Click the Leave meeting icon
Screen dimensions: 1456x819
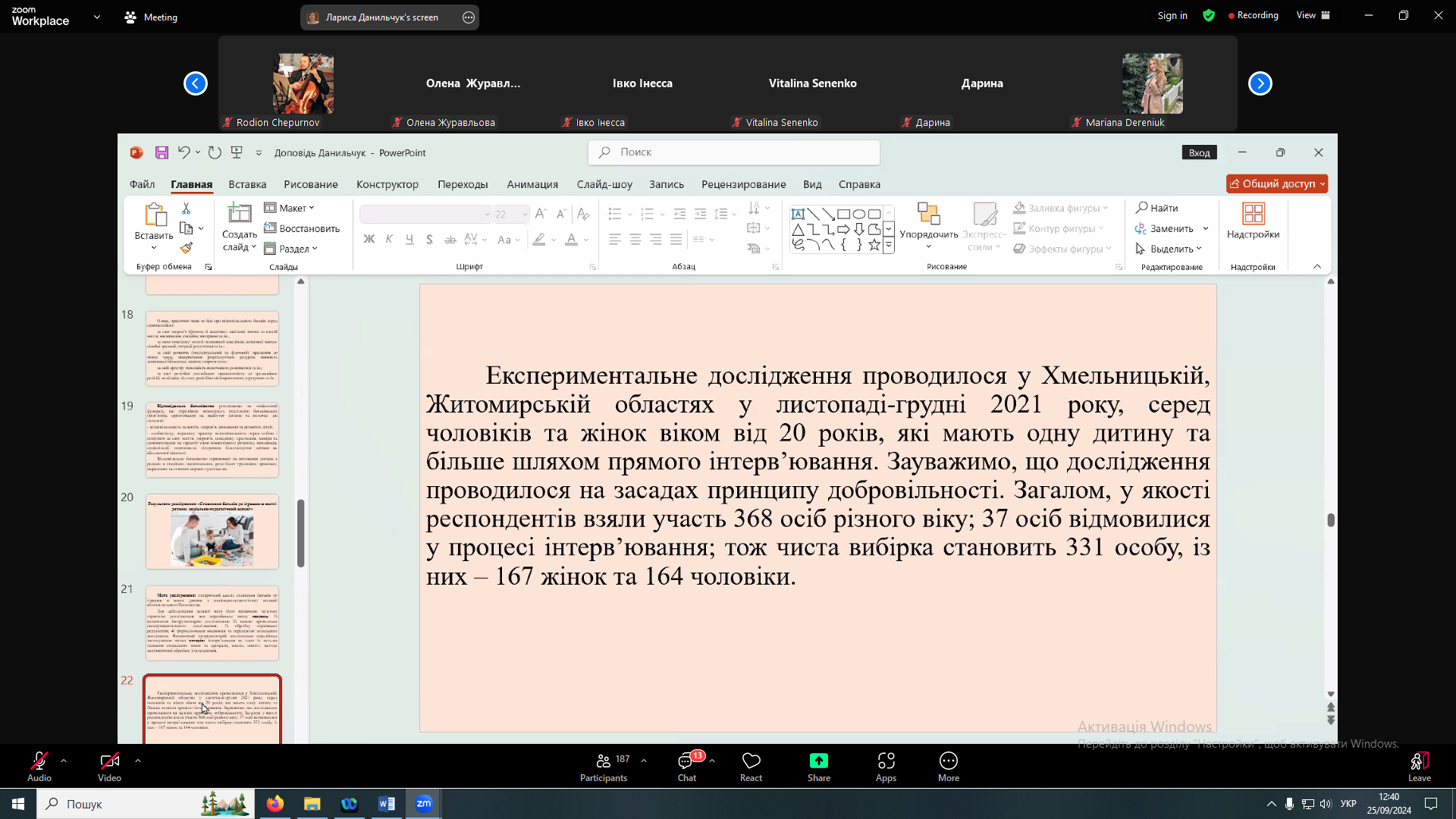coord(1419,761)
